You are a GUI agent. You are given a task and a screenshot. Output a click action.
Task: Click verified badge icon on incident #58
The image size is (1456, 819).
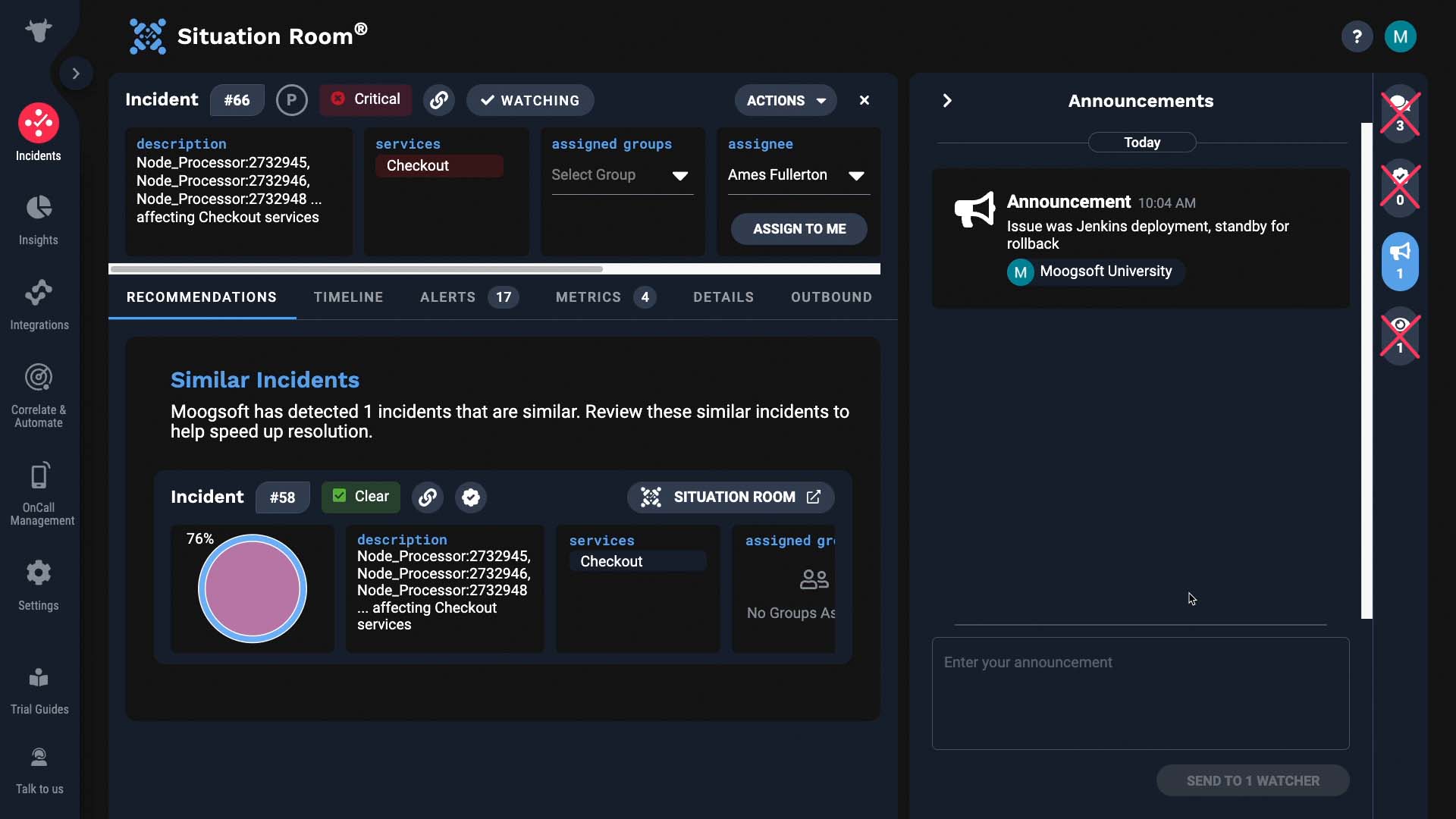(x=471, y=497)
